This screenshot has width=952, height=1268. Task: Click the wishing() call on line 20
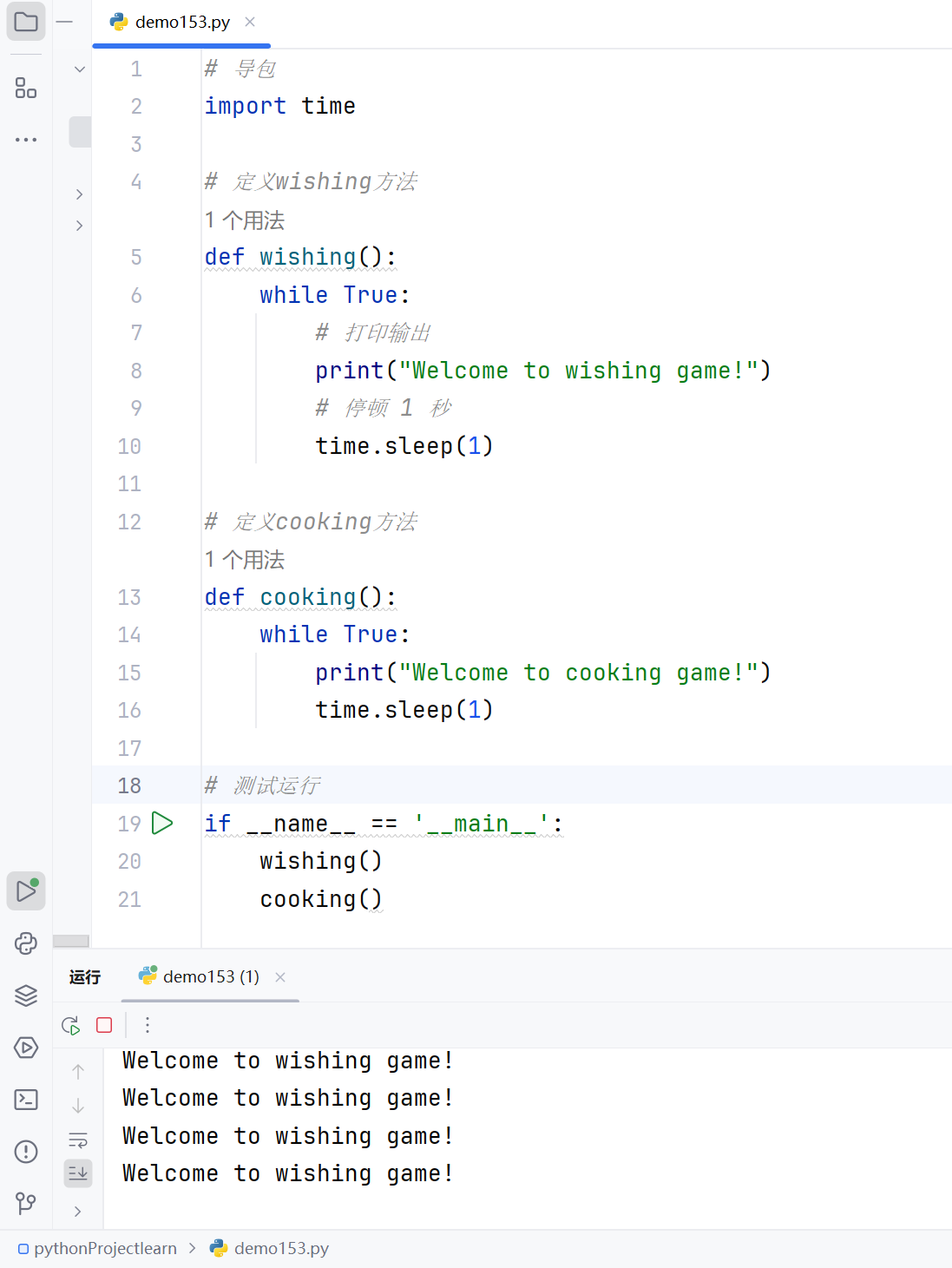(x=321, y=861)
